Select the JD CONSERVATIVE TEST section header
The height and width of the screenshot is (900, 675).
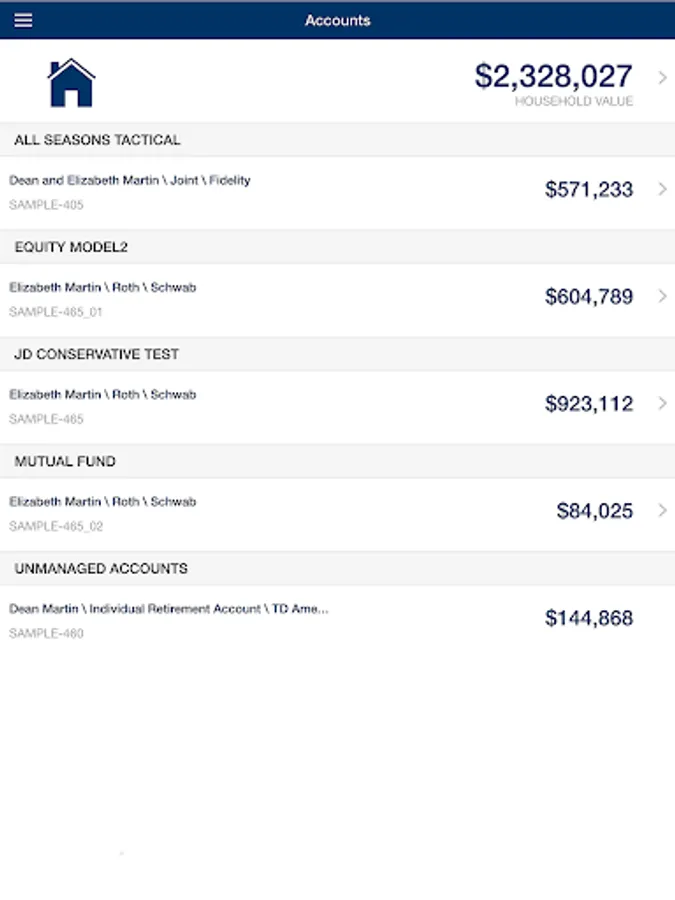coord(96,354)
